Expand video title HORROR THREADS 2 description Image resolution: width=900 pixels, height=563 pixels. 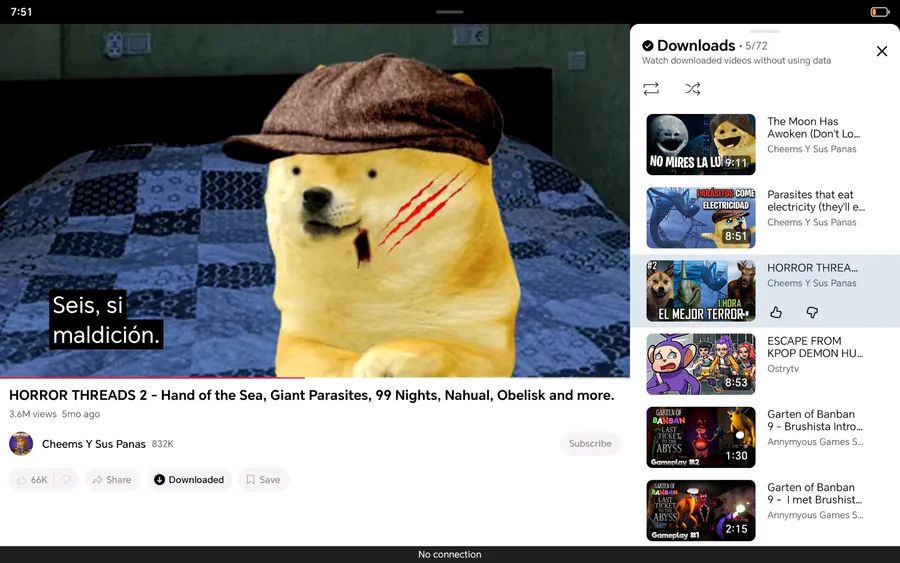[312, 395]
